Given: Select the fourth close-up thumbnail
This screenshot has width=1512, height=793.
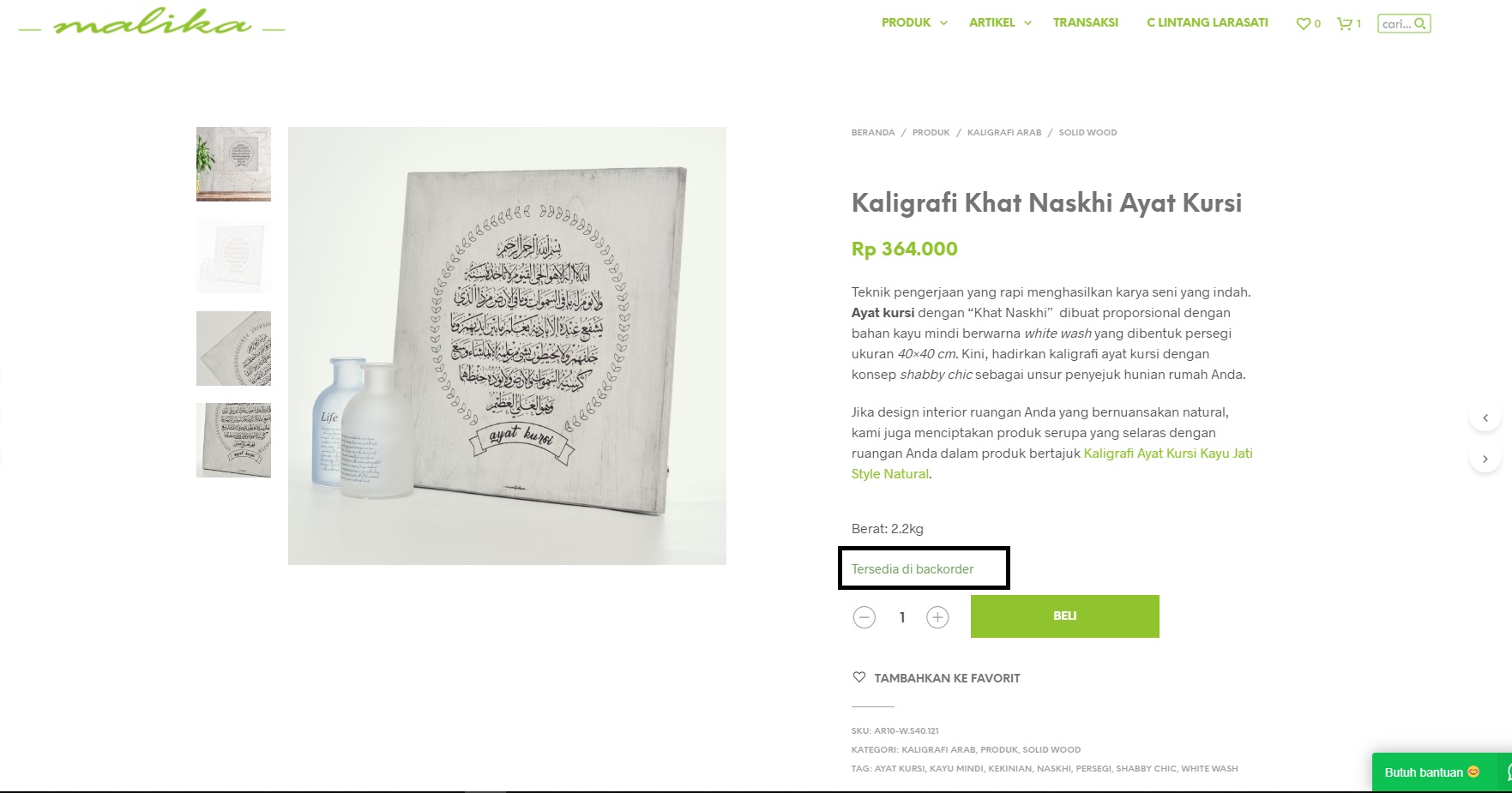Looking at the screenshot, I should coord(233,441).
